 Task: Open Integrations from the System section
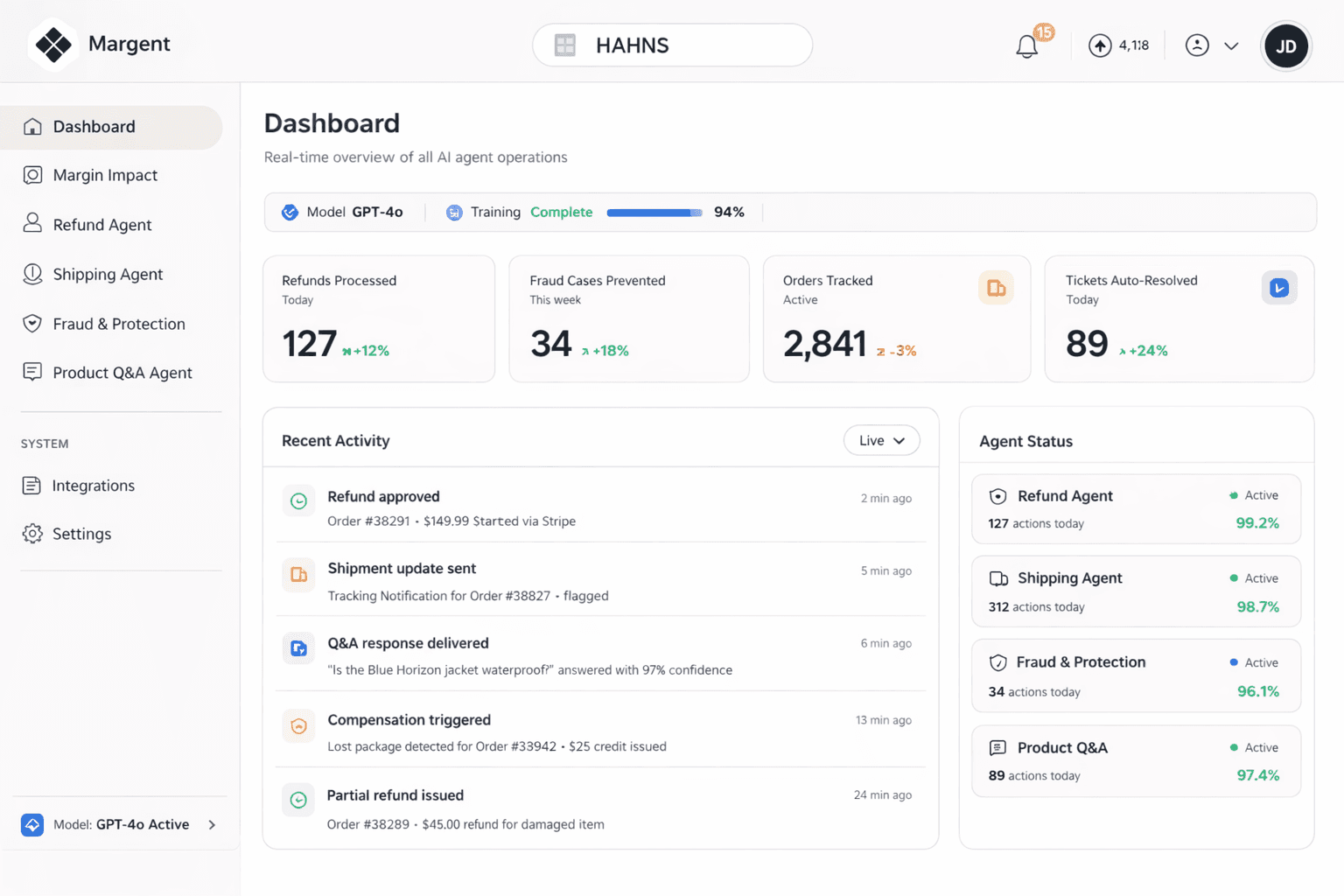(93, 486)
